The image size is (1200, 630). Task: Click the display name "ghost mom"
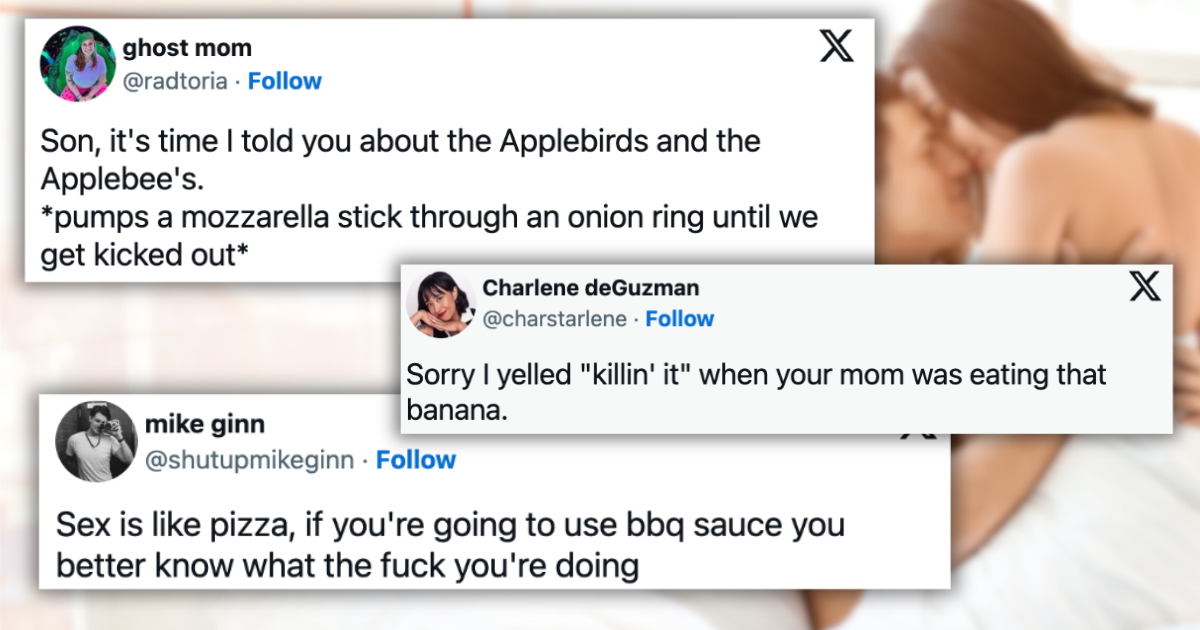pos(187,48)
